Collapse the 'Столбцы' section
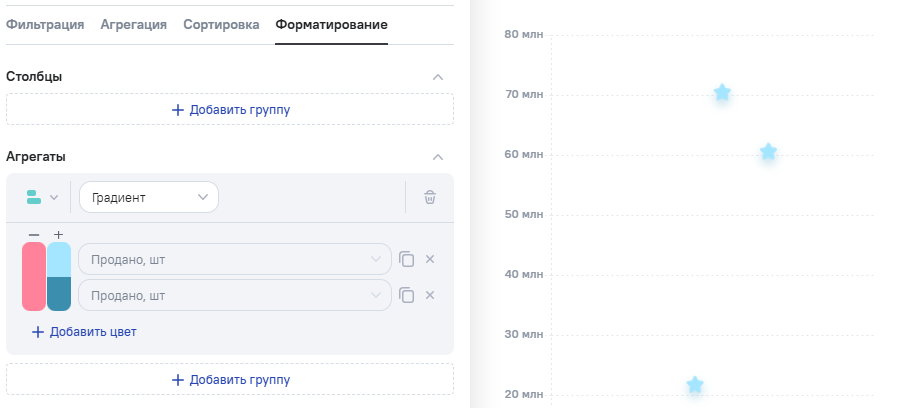 [x=437, y=76]
